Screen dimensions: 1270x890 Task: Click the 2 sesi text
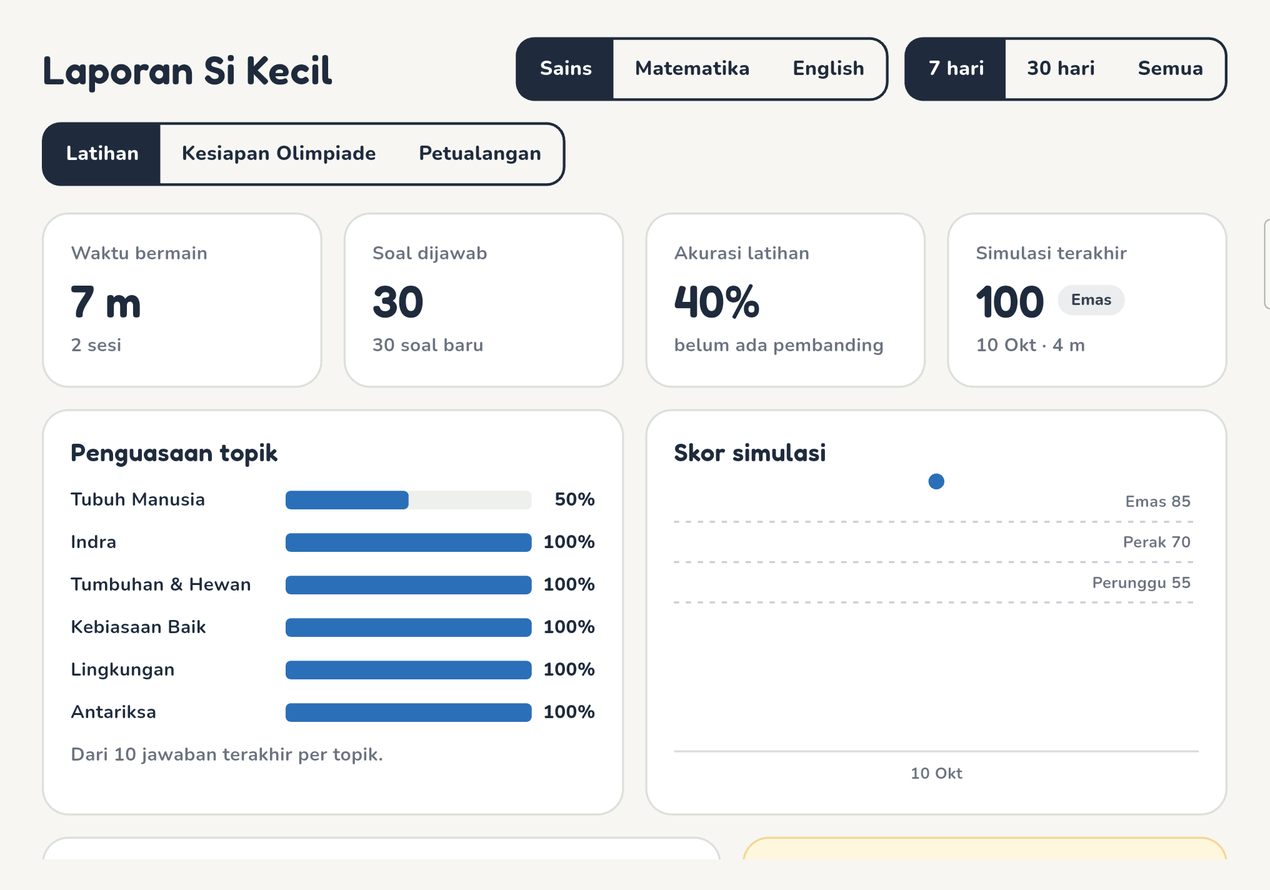pyautogui.click(x=96, y=345)
